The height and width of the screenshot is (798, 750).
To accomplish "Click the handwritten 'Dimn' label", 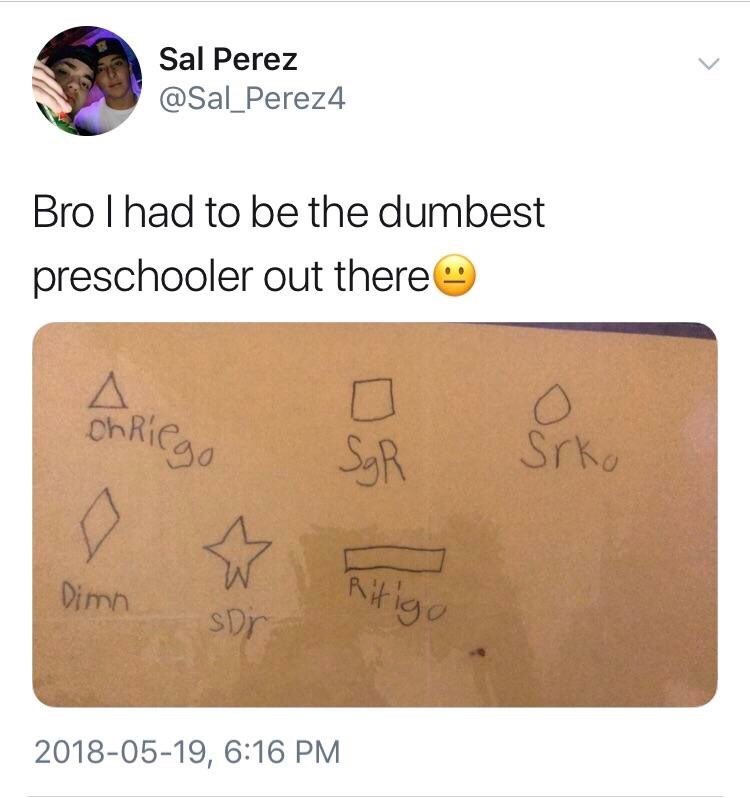I will point(95,596).
